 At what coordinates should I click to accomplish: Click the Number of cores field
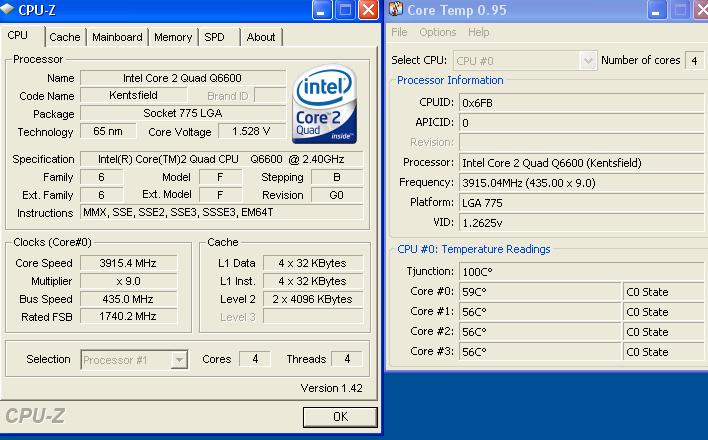(694, 60)
